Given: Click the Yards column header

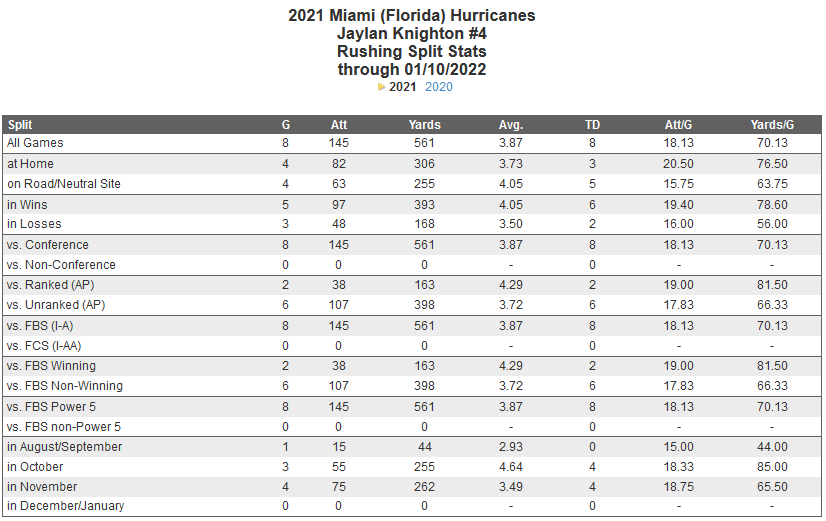Looking at the screenshot, I should coord(425,125).
